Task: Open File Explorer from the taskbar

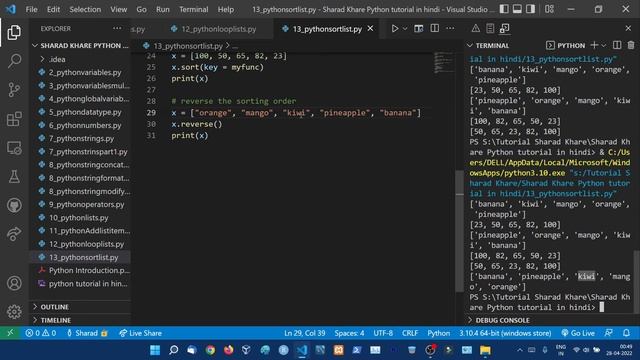Action: (485, 350)
